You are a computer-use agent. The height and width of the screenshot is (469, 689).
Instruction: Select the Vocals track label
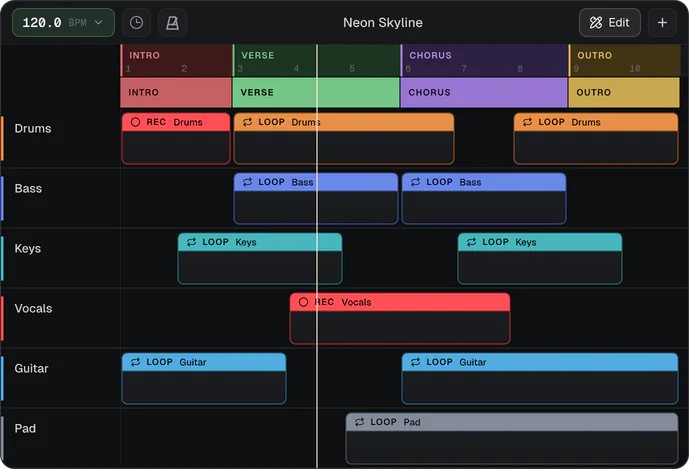click(x=33, y=309)
